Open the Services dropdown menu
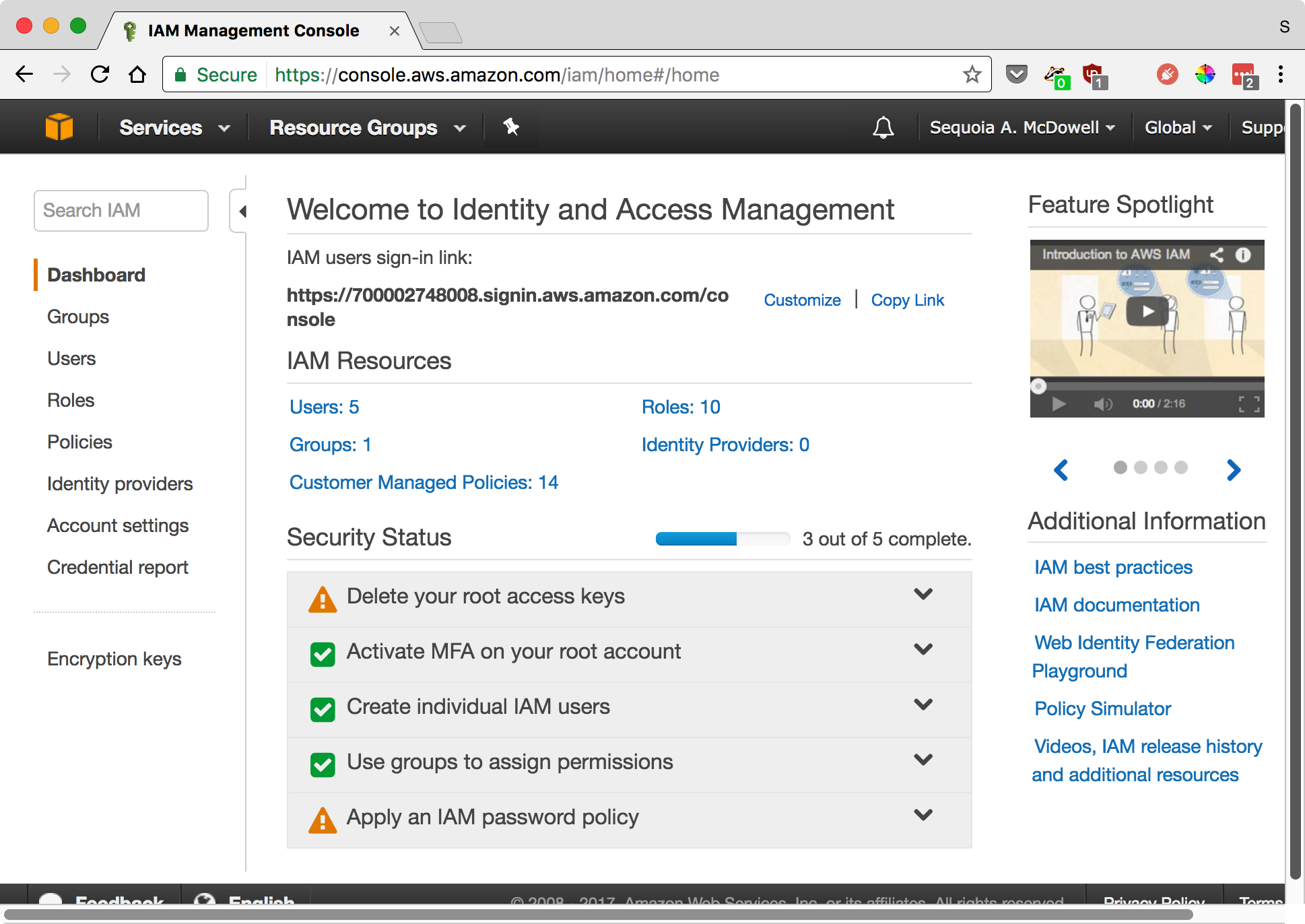The width and height of the screenshot is (1305, 924). click(174, 127)
